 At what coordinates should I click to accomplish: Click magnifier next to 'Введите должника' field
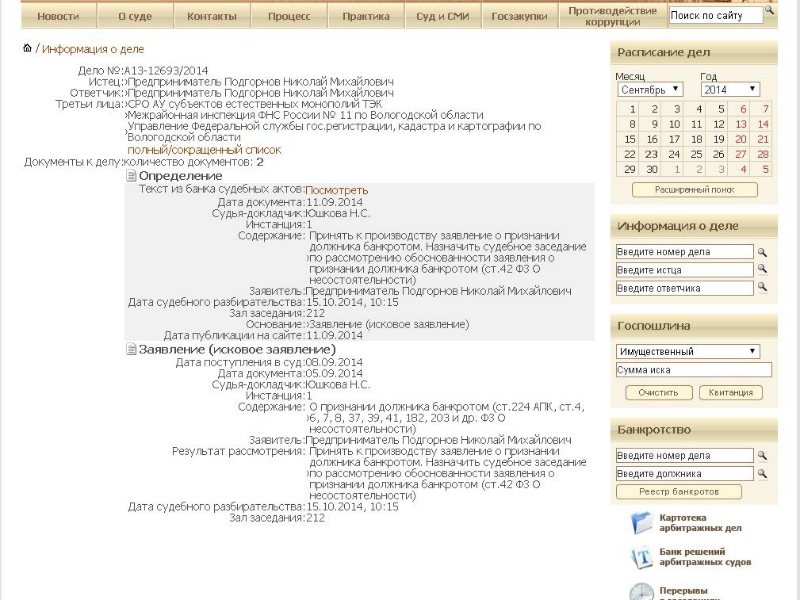click(x=762, y=474)
